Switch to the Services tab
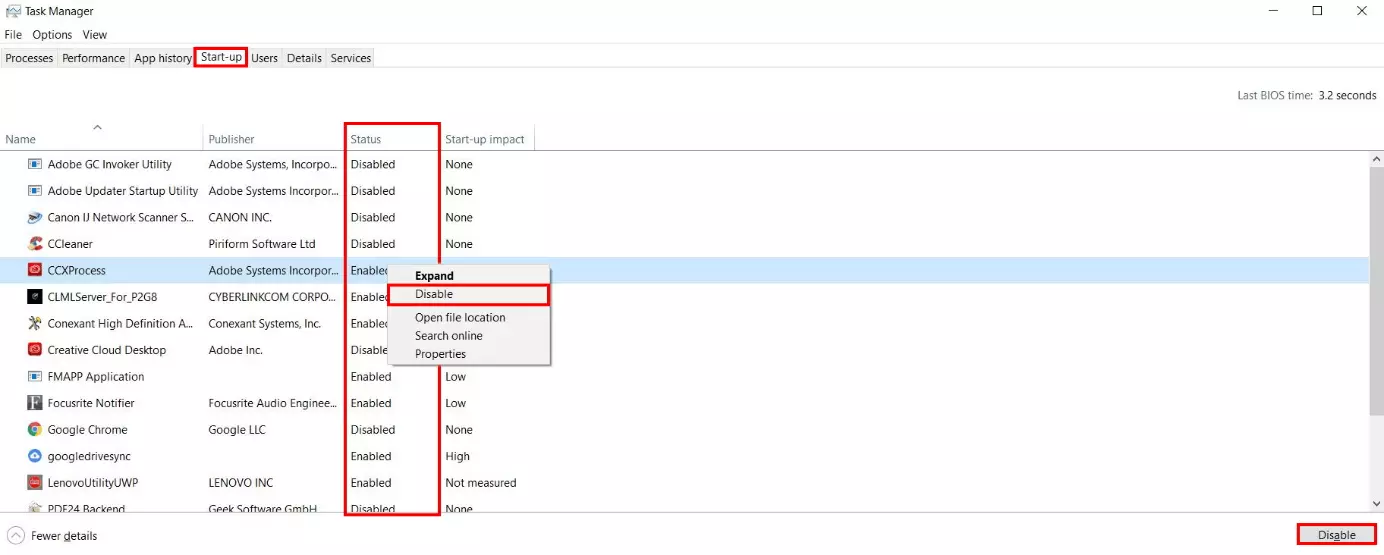Image resolution: width=1384 pixels, height=555 pixels. (350, 58)
